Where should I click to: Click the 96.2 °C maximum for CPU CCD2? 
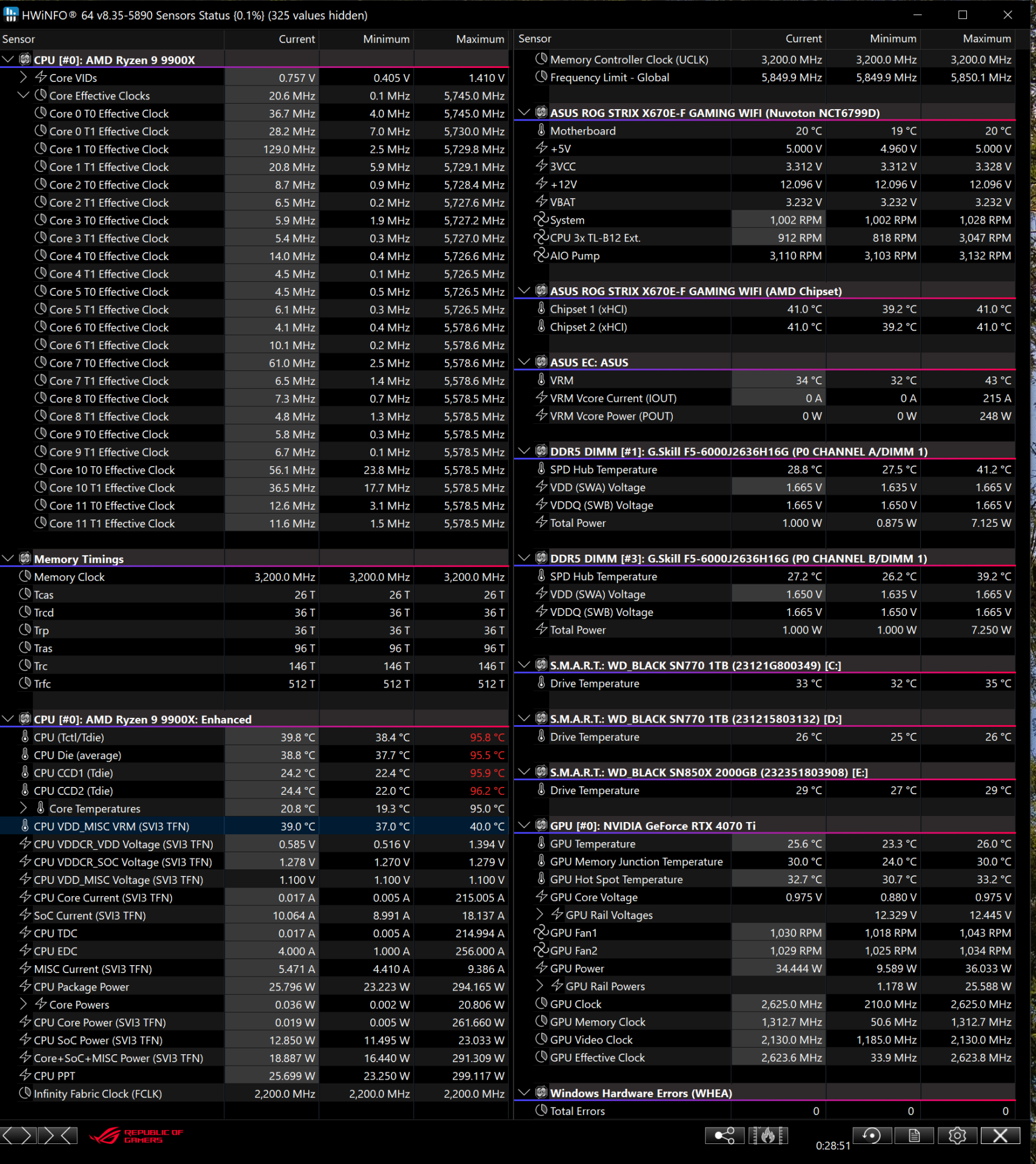pos(487,791)
